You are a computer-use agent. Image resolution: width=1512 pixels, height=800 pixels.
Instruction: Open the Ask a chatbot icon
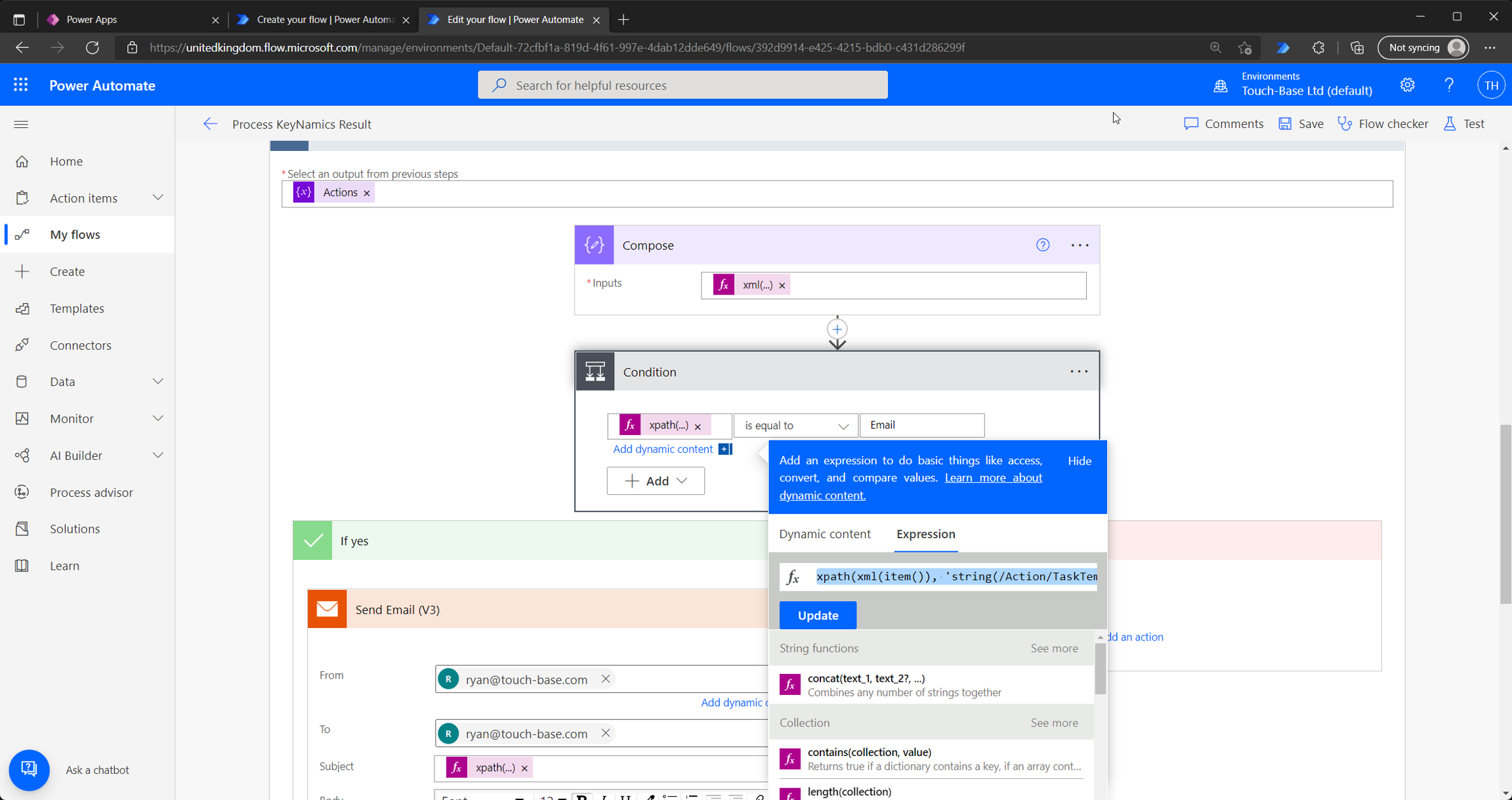click(29, 769)
